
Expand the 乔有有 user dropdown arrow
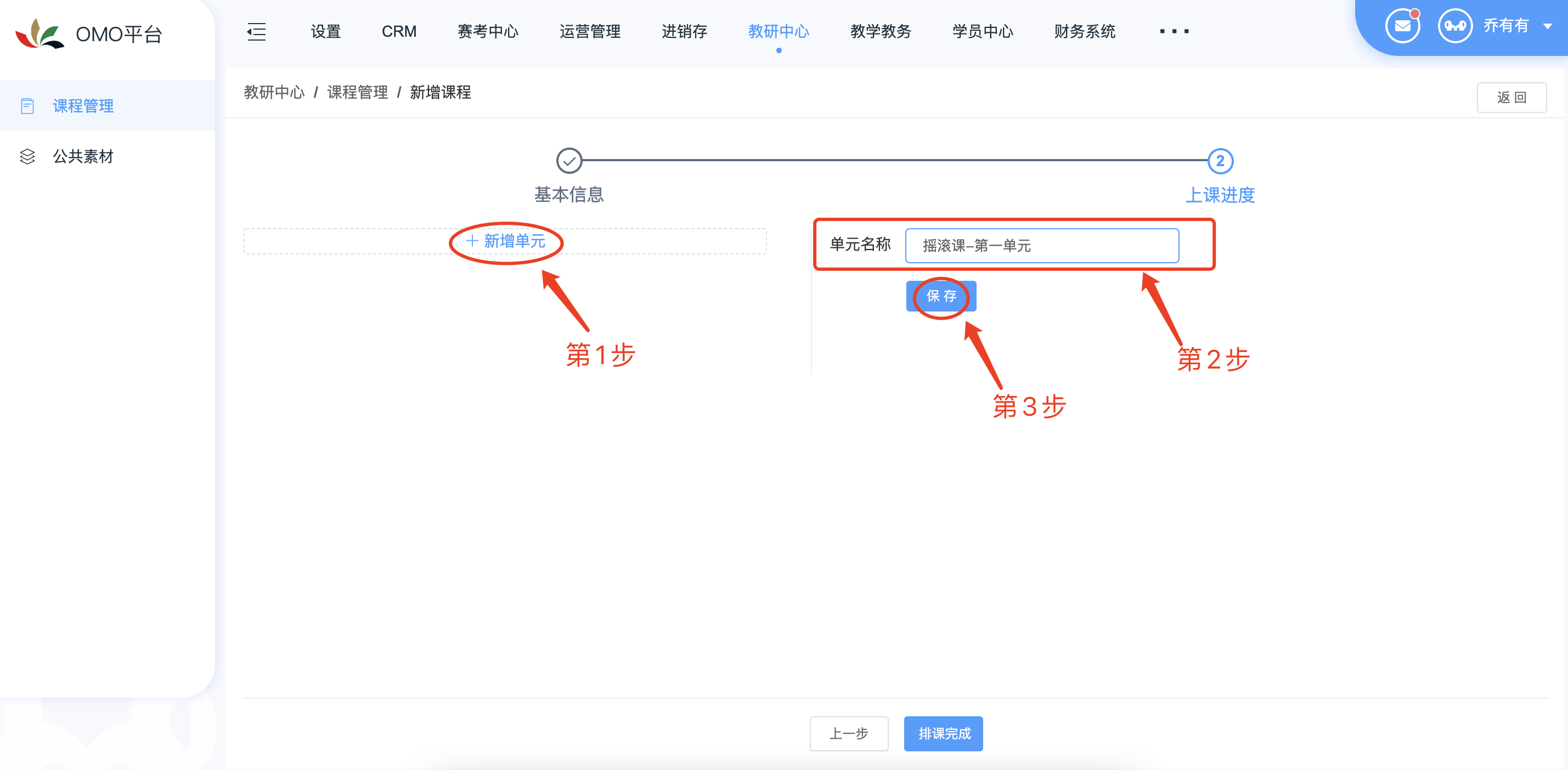(x=1547, y=26)
